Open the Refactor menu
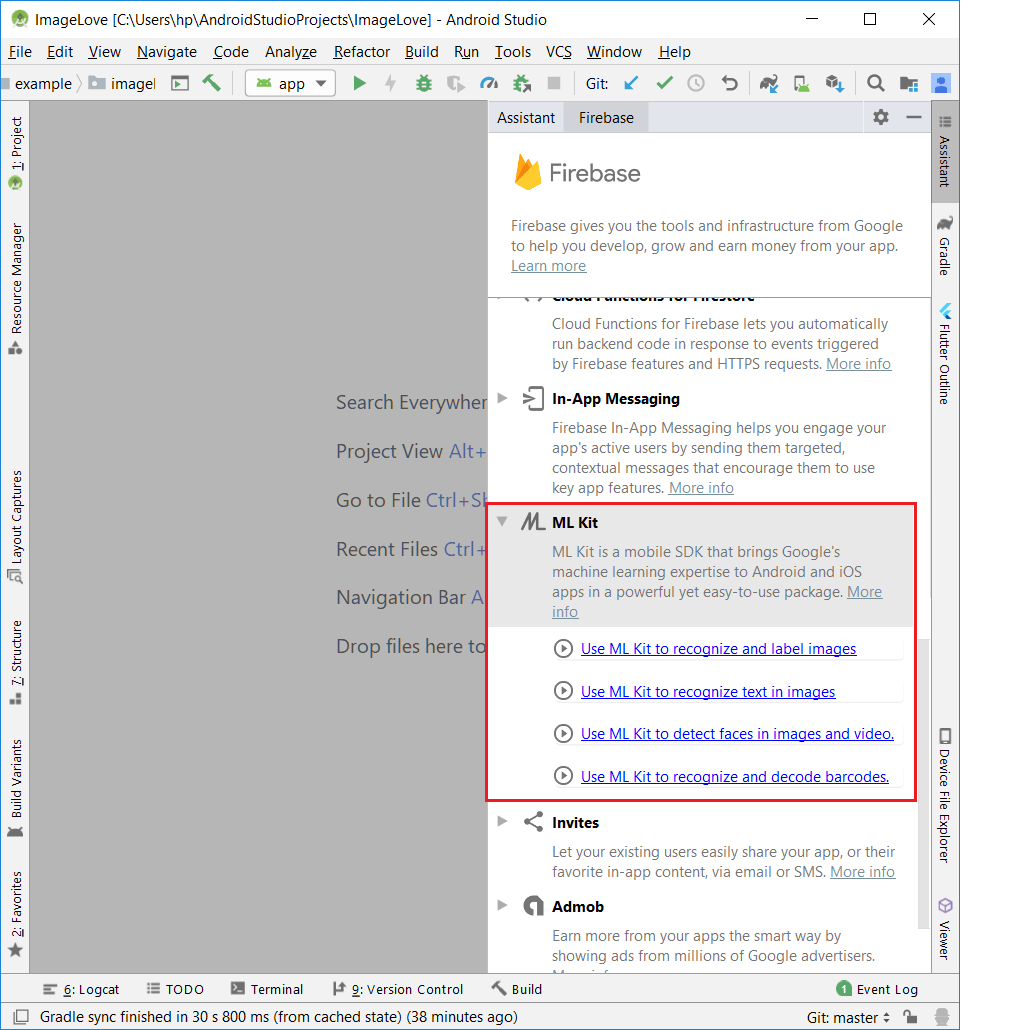 click(x=361, y=52)
